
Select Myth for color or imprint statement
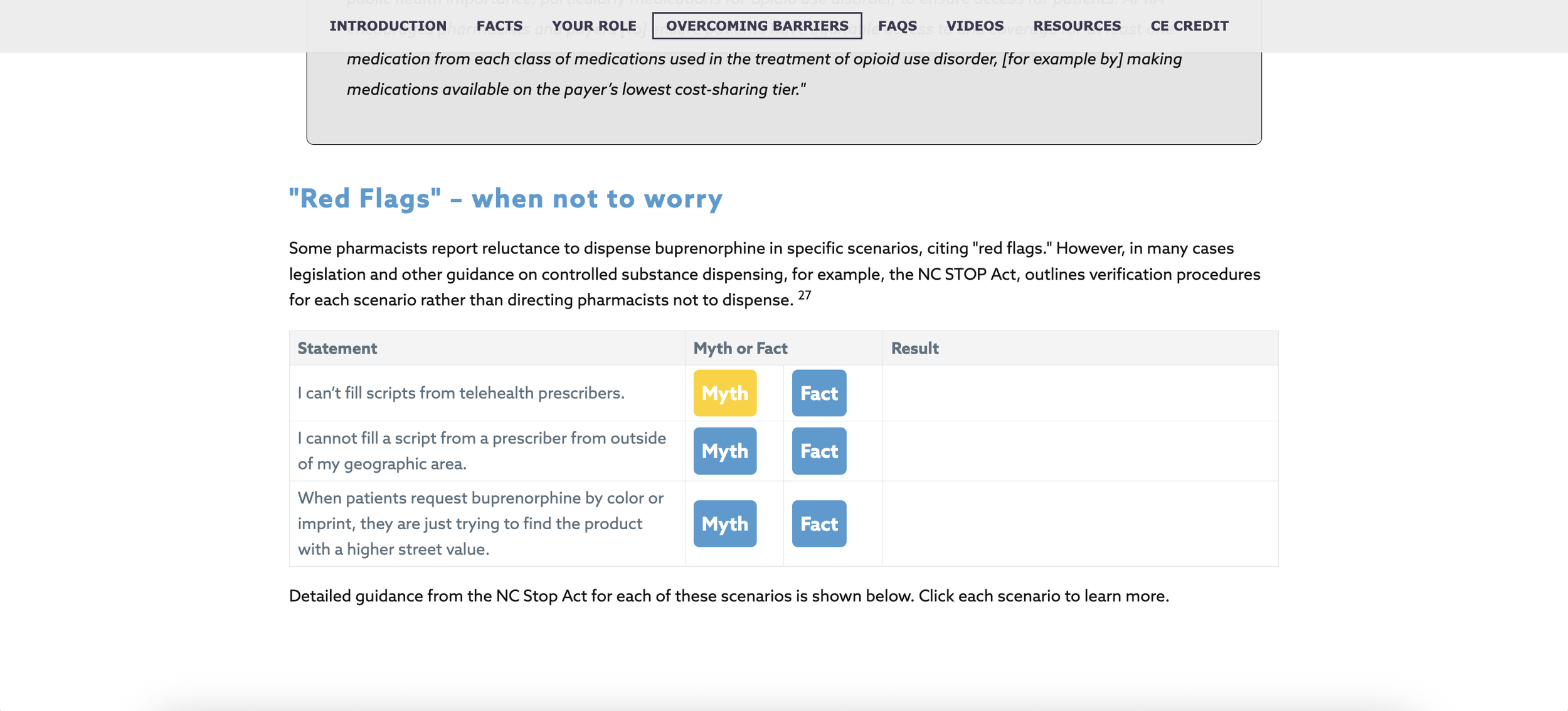(724, 524)
